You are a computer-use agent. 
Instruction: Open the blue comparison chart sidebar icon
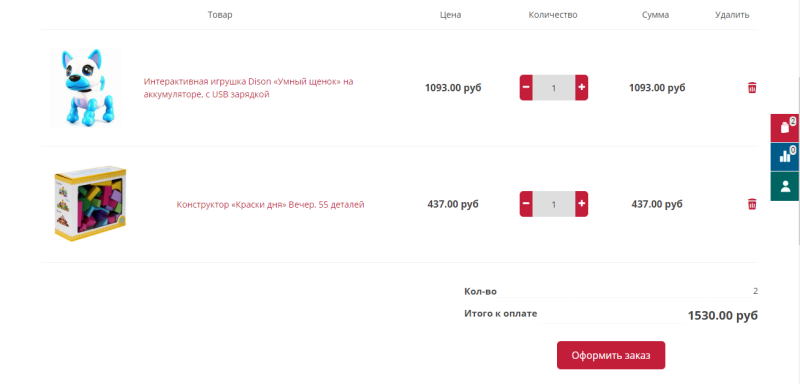[x=785, y=157]
